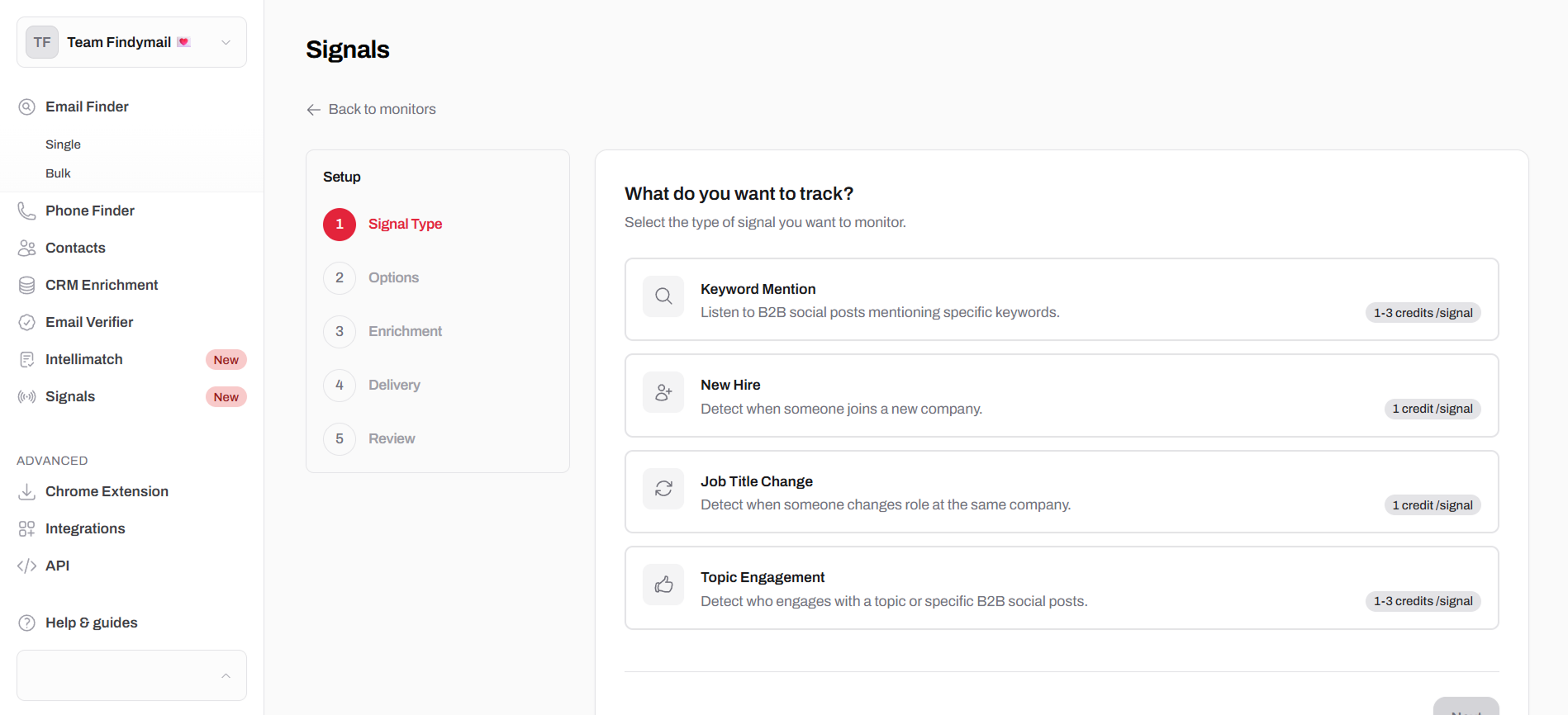The width and height of the screenshot is (1568, 715).
Task: Click the Email Verifier checkmark icon
Action: (26, 323)
